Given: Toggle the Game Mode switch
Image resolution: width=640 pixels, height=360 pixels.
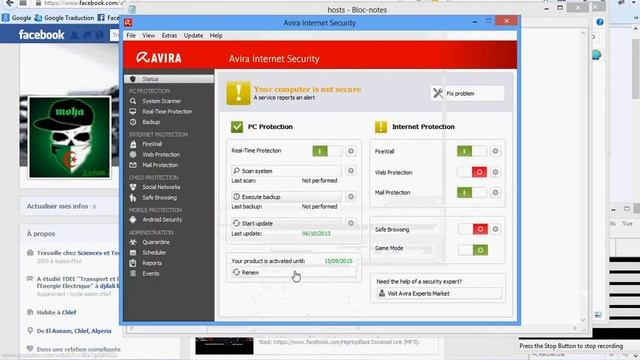Looking at the screenshot, I should 473,249.
